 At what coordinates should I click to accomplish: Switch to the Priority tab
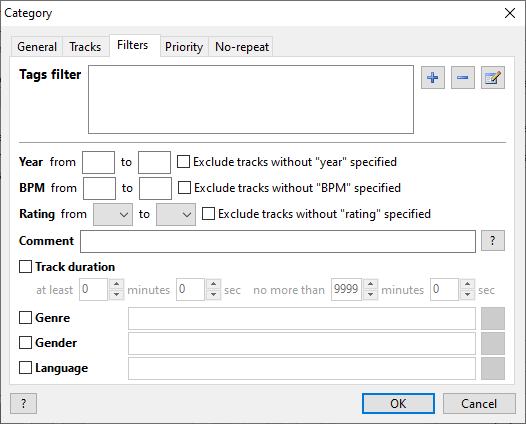[x=184, y=47]
